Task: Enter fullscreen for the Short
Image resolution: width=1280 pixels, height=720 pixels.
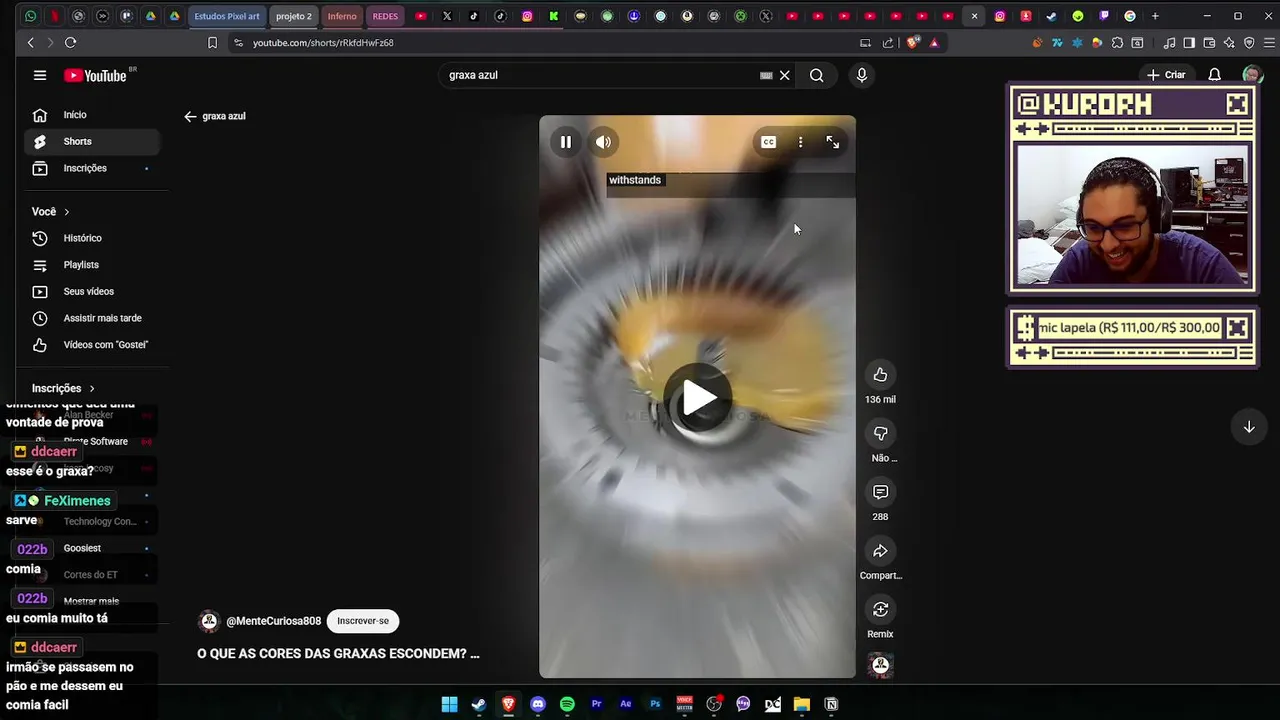Action: (832, 142)
